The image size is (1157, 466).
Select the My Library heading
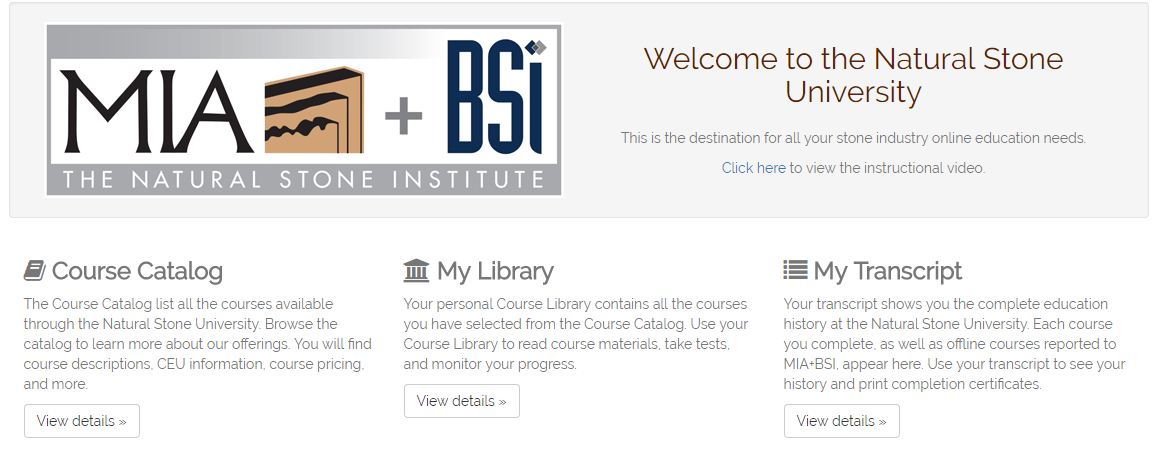tap(495, 271)
